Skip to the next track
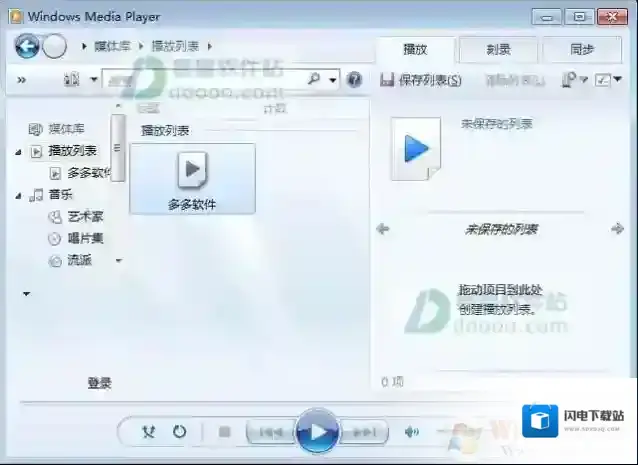Screen dimensions: 638x465 (x=364, y=432)
